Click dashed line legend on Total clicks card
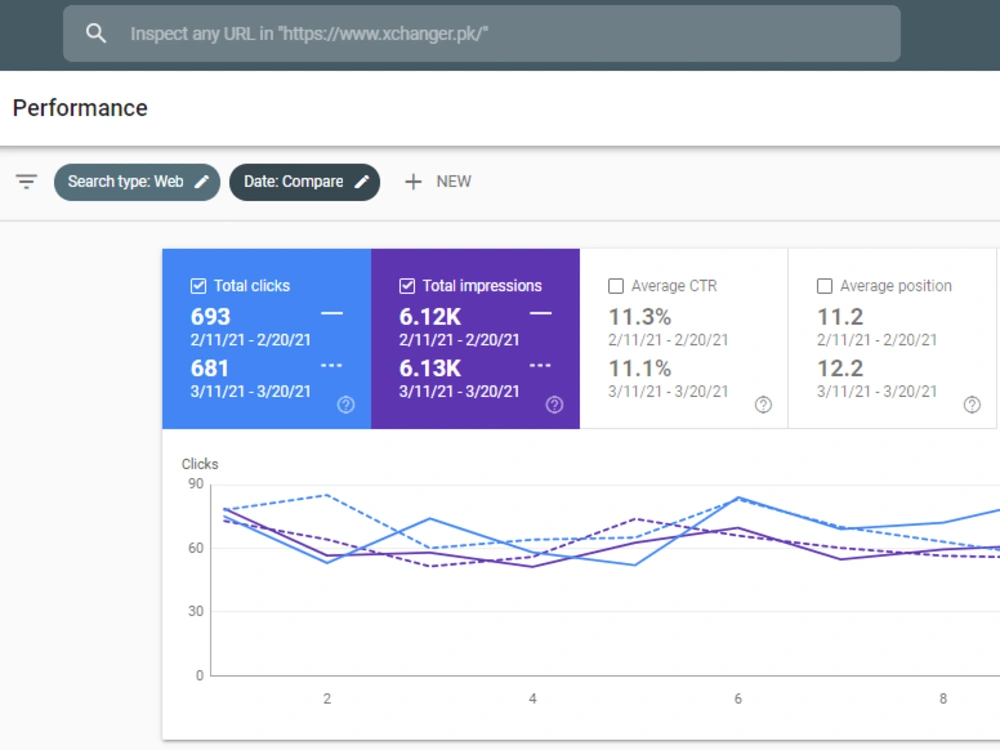1000x750 pixels. (x=332, y=365)
